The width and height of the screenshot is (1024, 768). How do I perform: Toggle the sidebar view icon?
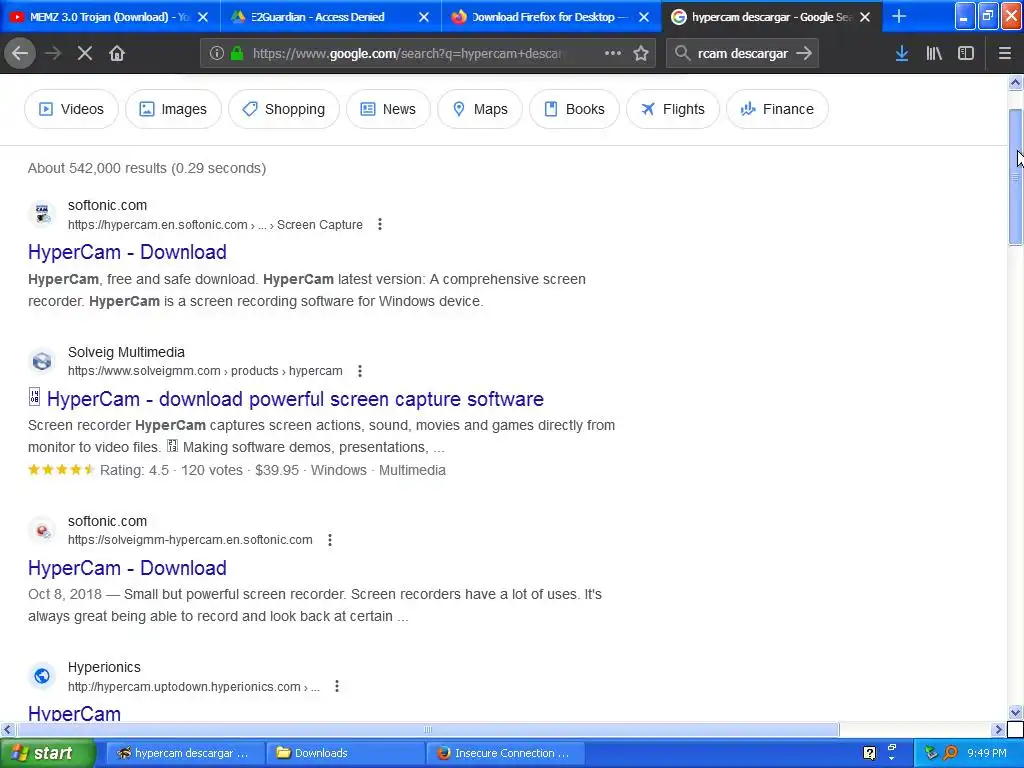coord(966,54)
